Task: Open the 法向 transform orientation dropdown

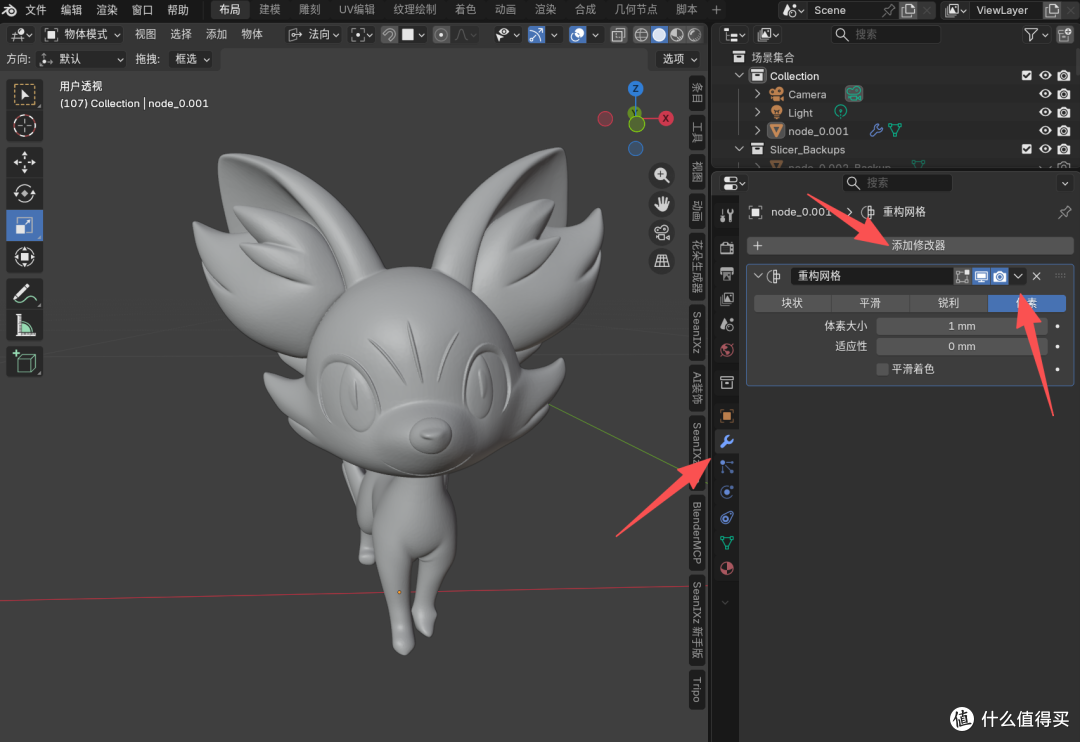Action: pos(313,34)
